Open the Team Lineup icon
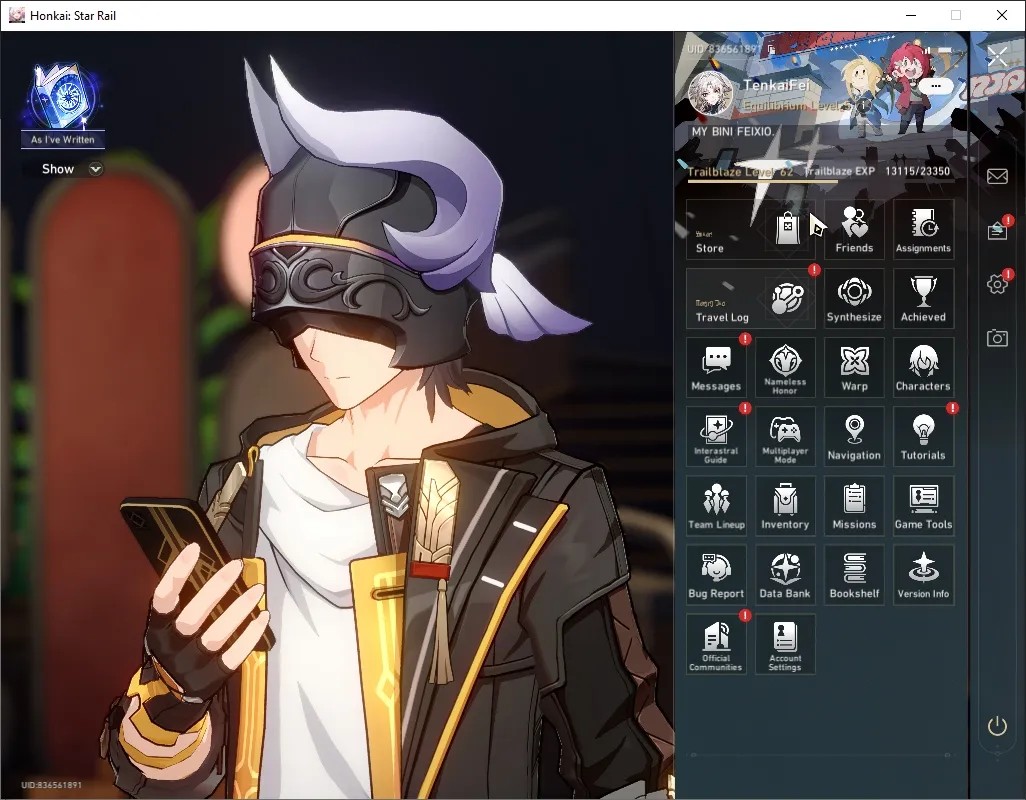The height and width of the screenshot is (800, 1026). [x=716, y=506]
